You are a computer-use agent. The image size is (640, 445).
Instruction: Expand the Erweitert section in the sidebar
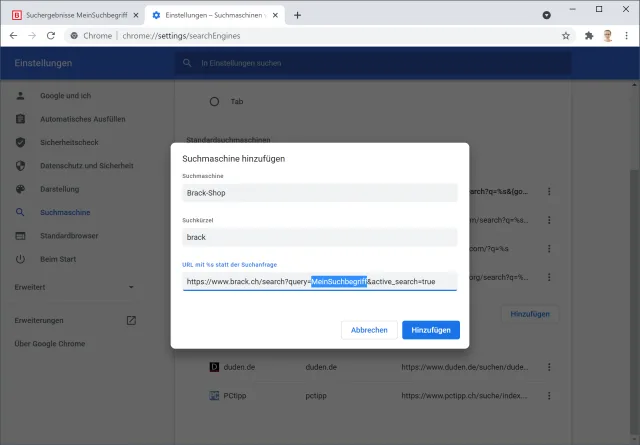(75, 287)
